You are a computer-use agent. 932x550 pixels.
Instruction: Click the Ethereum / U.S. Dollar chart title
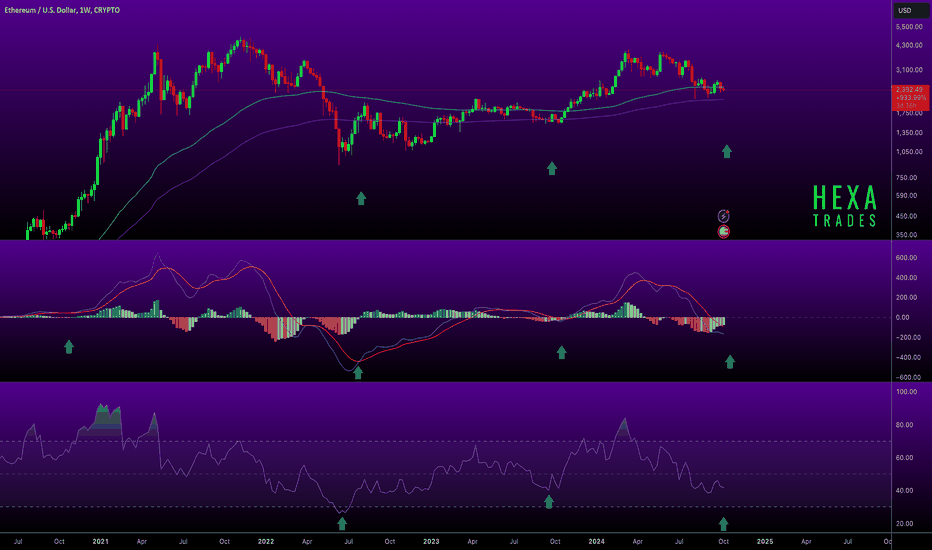pyautogui.click(x=62, y=10)
